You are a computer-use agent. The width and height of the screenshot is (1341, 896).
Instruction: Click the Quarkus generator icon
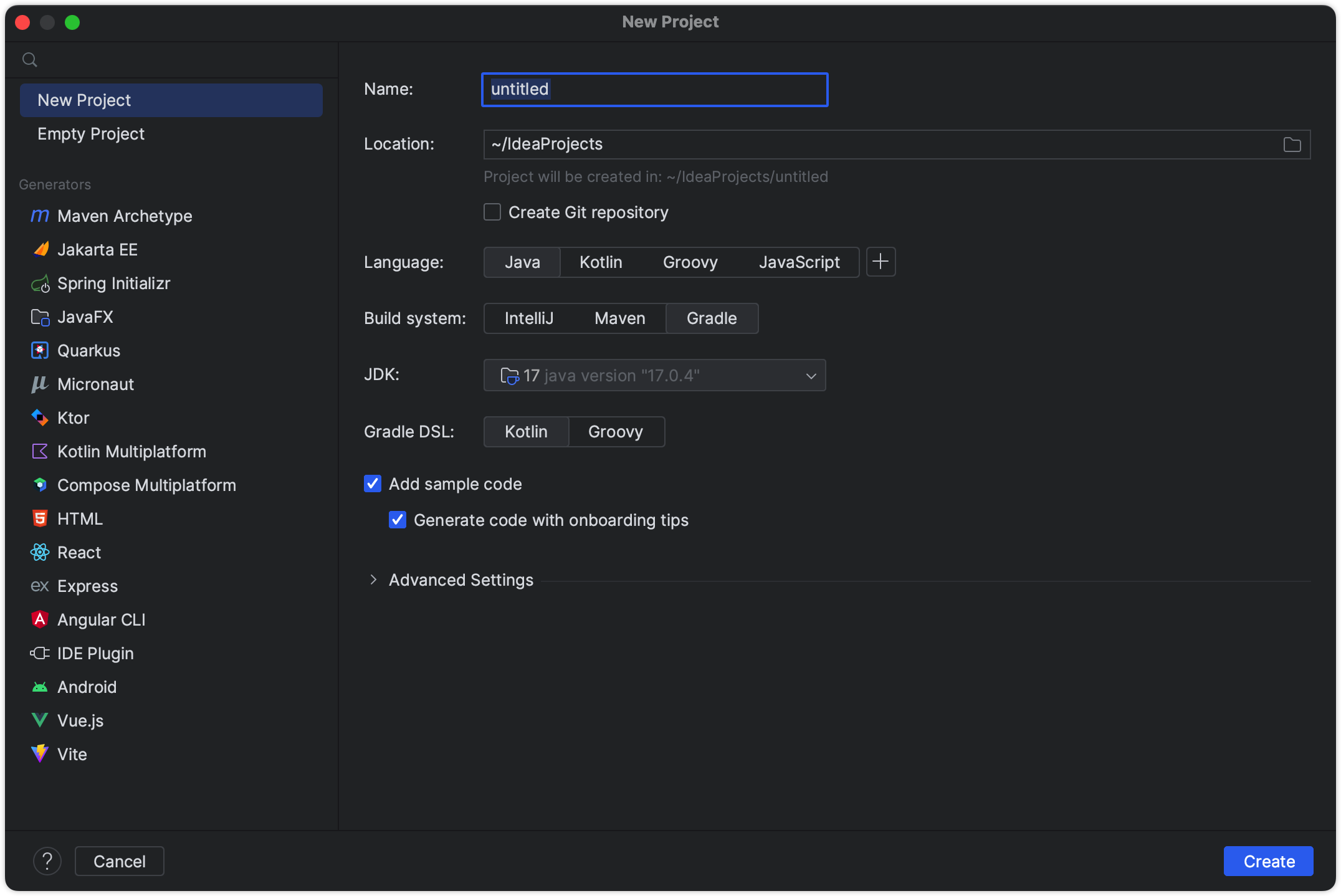tap(40, 351)
